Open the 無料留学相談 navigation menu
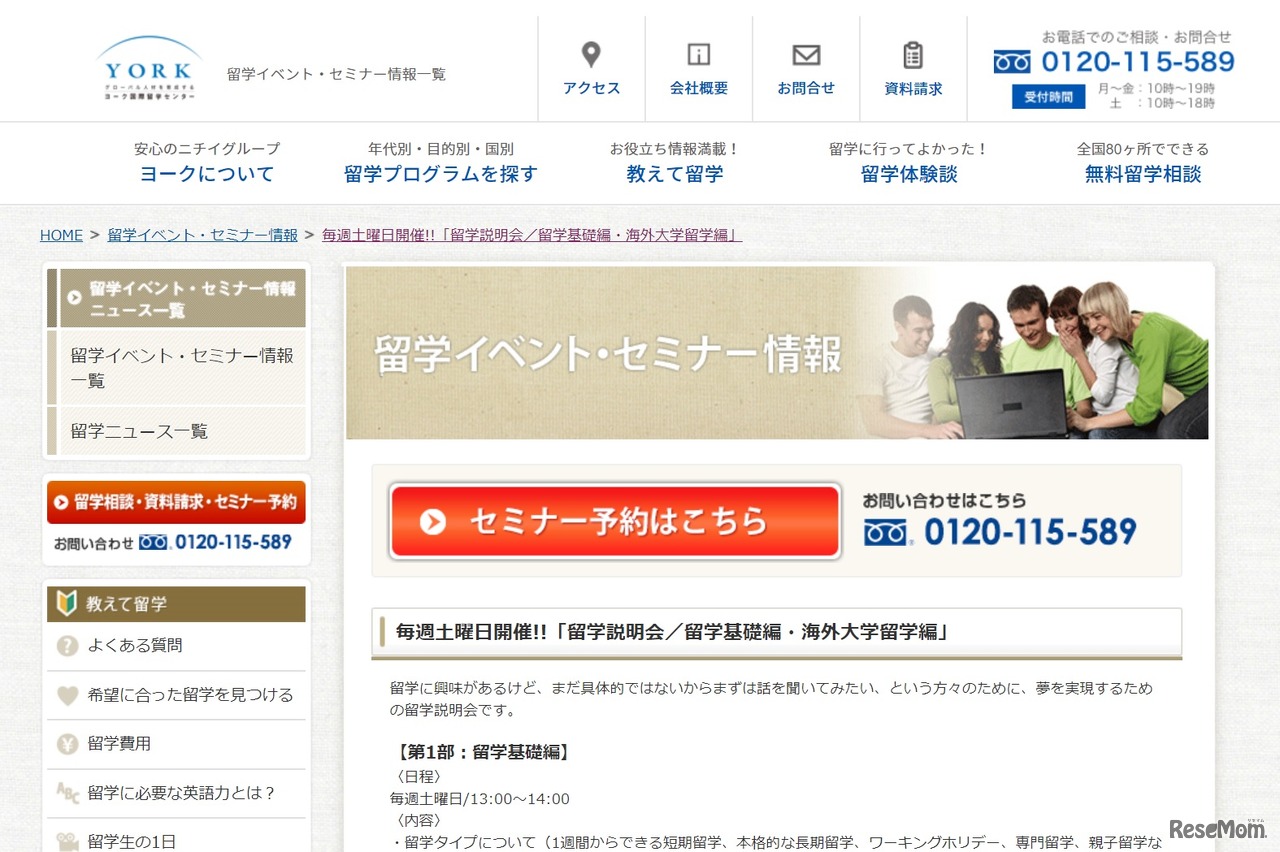Image resolution: width=1280 pixels, height=852 pixels. coord(1143,163)
